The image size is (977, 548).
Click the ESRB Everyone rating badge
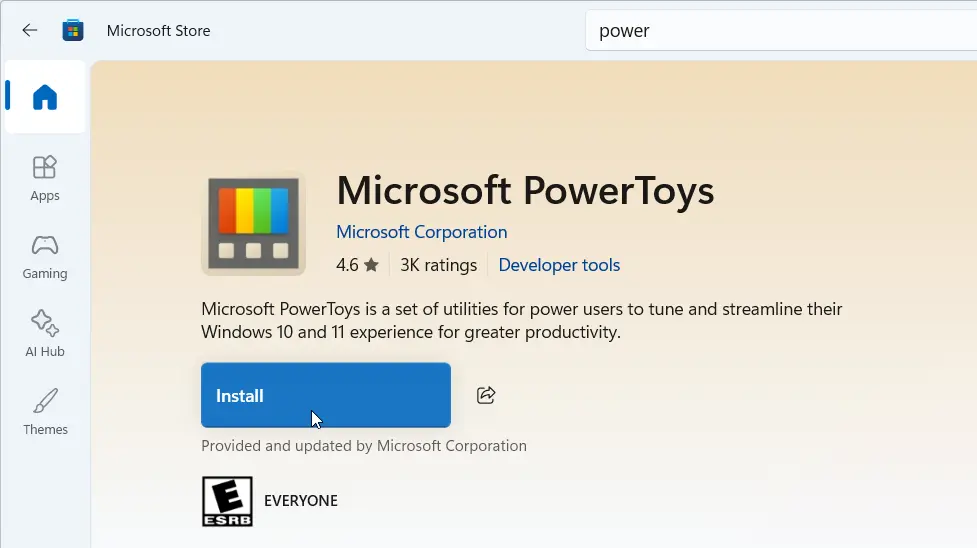227,501
